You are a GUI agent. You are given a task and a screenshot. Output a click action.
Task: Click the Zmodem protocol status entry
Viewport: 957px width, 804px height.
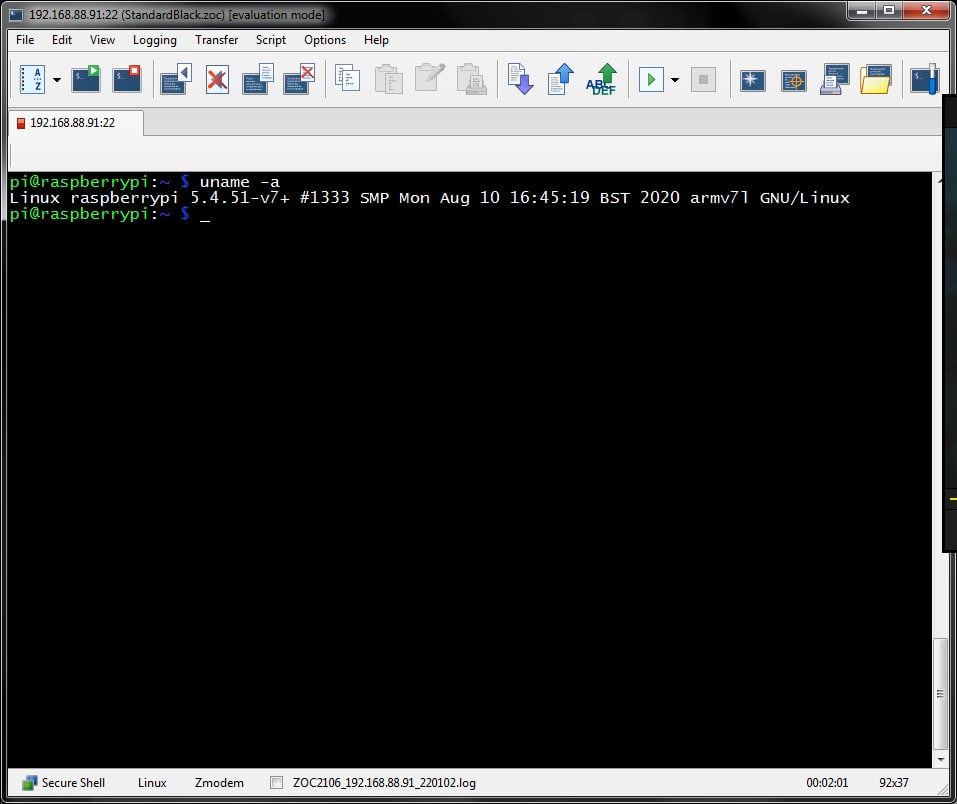pyautogui.click(x=219, y=783)
